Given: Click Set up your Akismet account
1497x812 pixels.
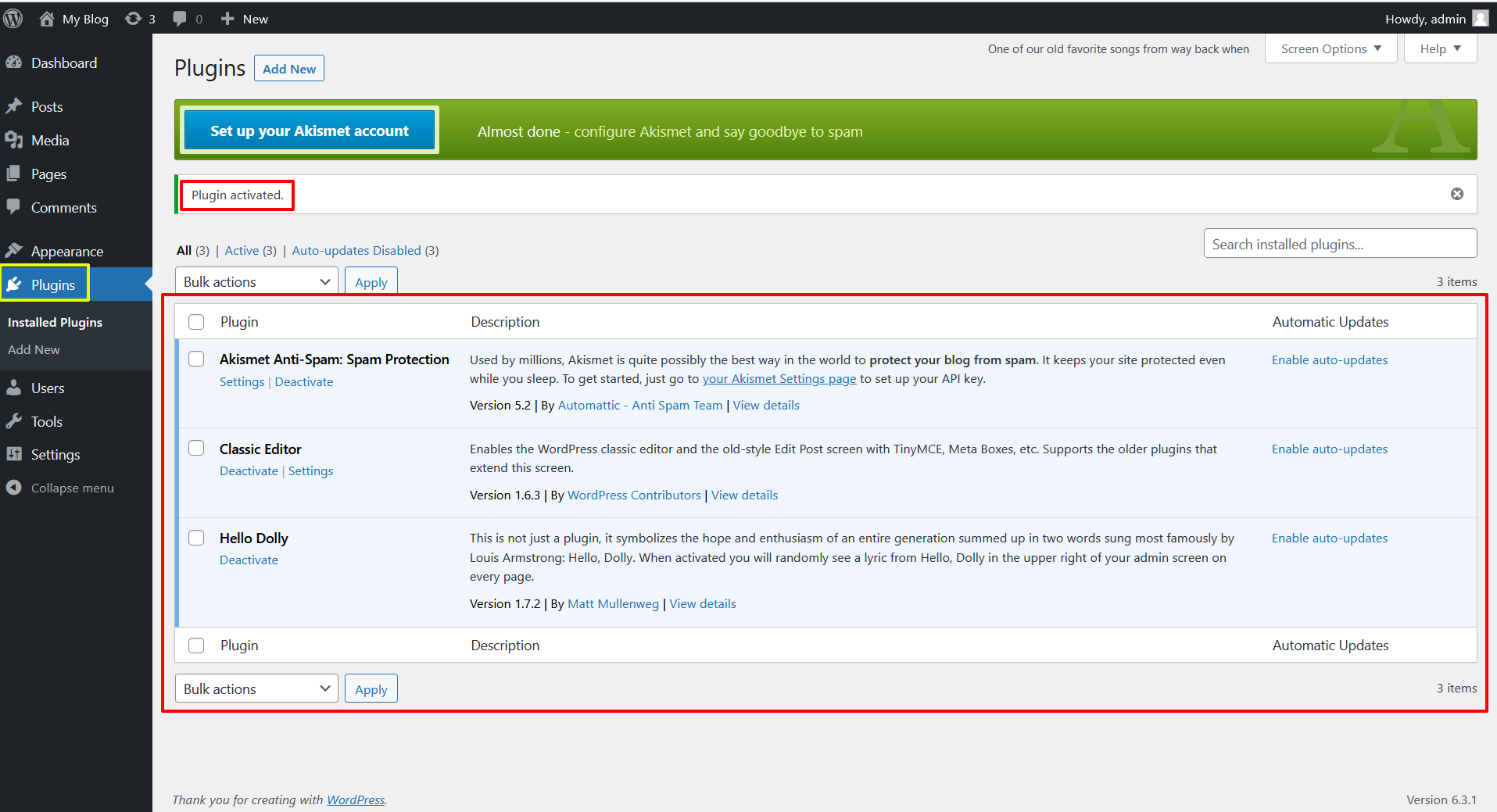Looking at the screenshot, I should [x=309, y=131].
